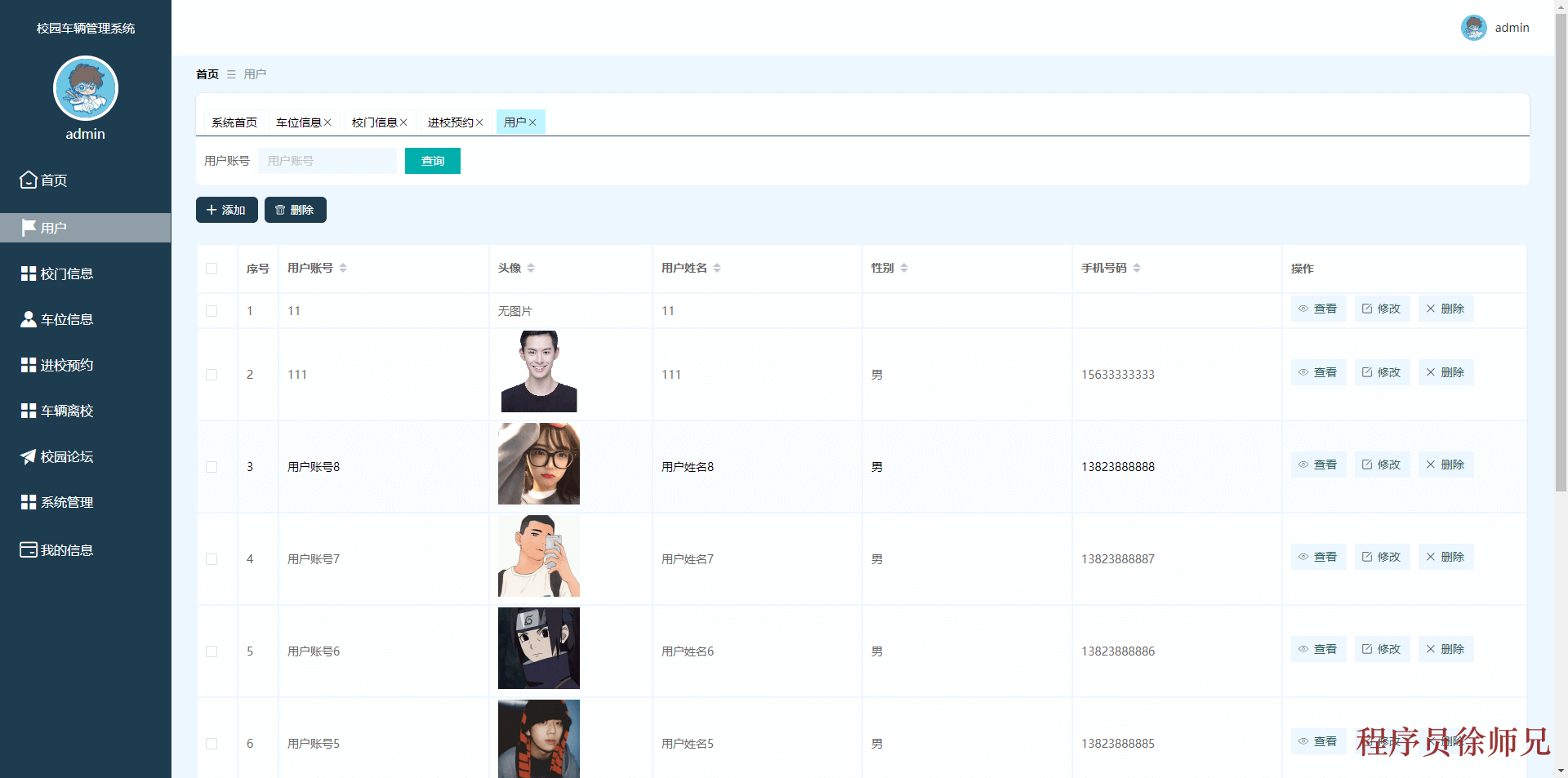Click the 添加 button to add a user
This screenshot has width=1568, height=778.
pyautogui.click(x=226, y=210)
